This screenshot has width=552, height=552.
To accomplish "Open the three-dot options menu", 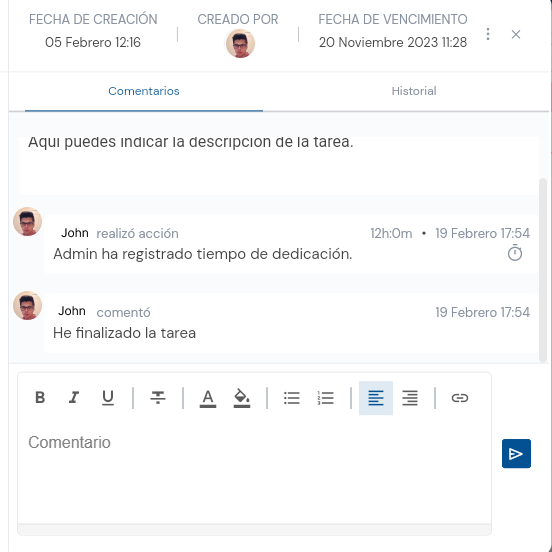I will [488, 34].
